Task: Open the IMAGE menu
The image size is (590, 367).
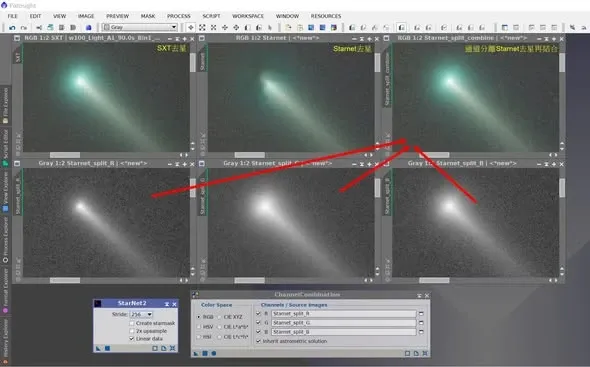Action: click(x=86, y=16)
